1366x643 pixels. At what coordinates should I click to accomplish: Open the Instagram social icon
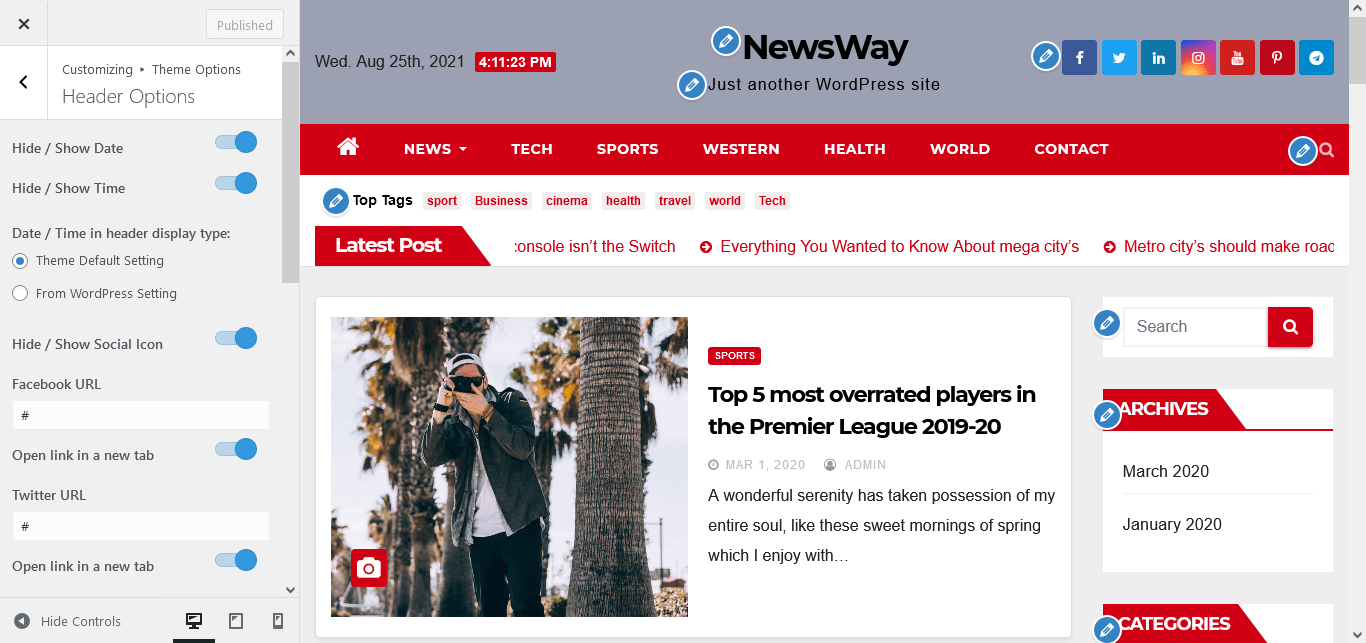[1198, 58]
